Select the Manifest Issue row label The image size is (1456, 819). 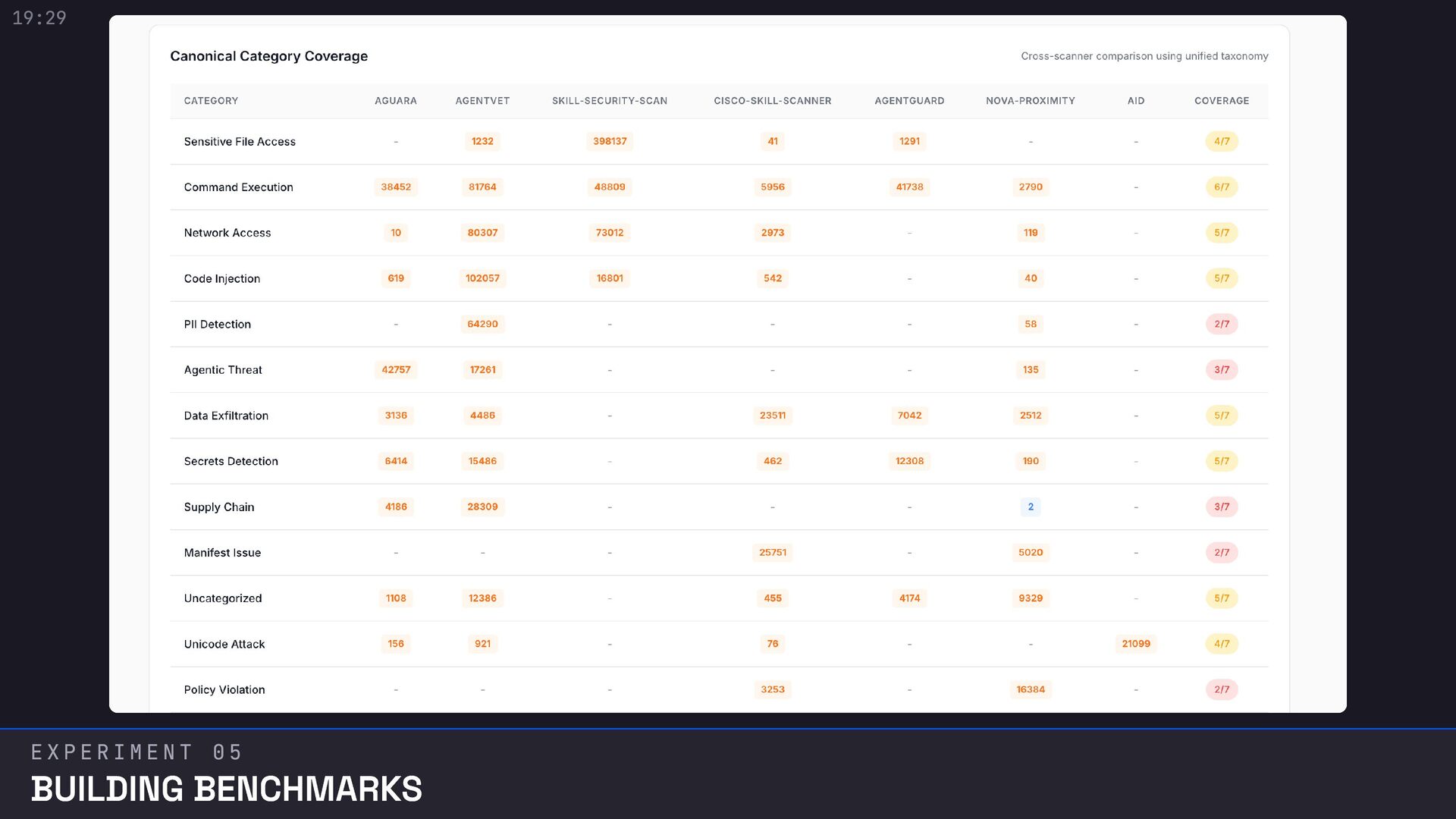[222, 553]
